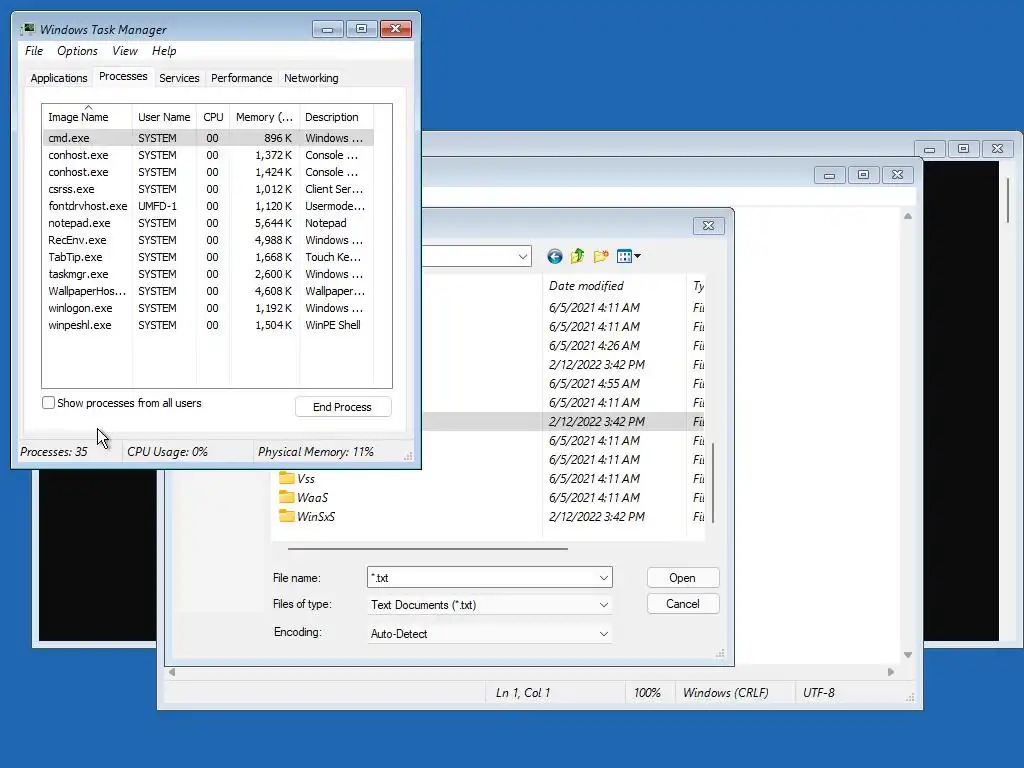Click Windows (CRLF) in status bar

(726, 693)
